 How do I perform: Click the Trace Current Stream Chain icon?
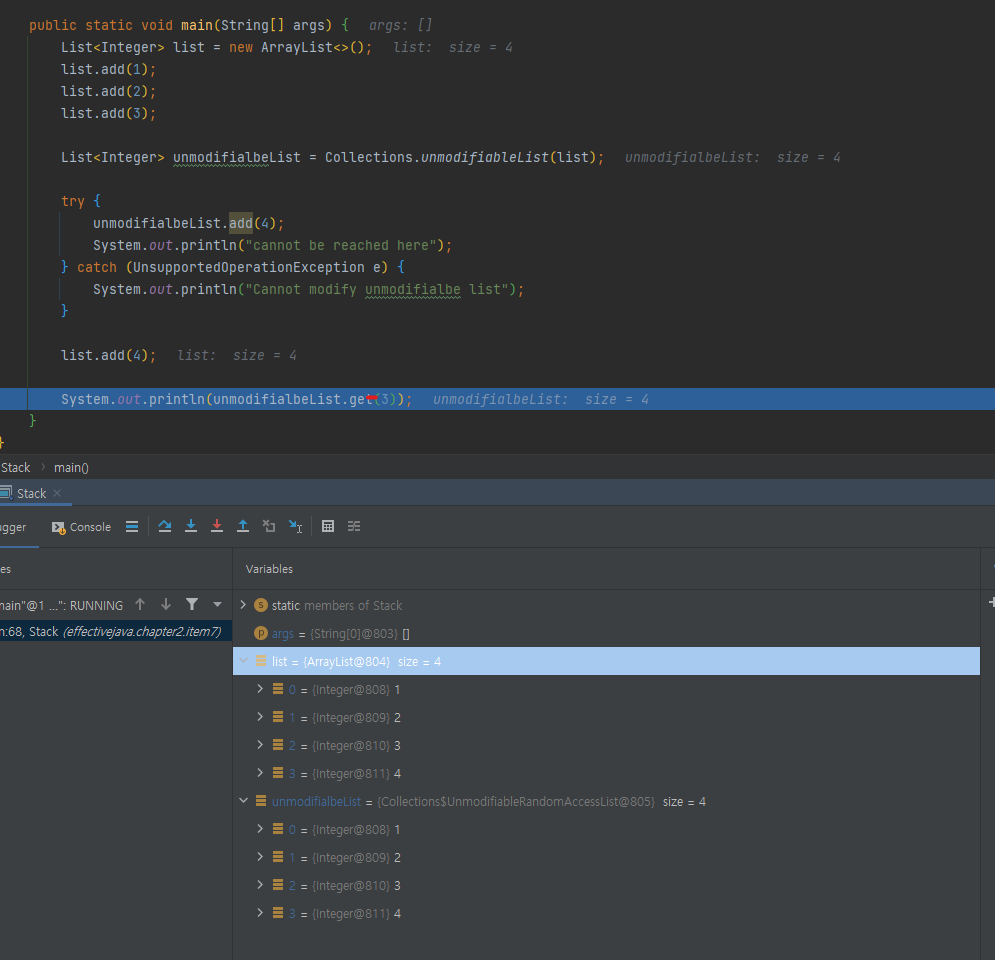pyautogui.click(x=354, y=526)
